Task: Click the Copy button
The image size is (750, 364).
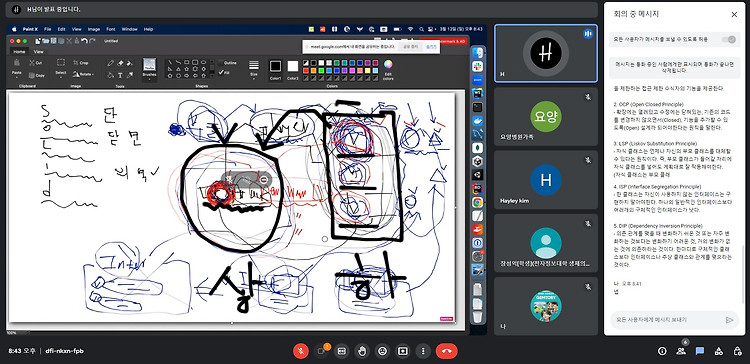Action: (37, 76)
